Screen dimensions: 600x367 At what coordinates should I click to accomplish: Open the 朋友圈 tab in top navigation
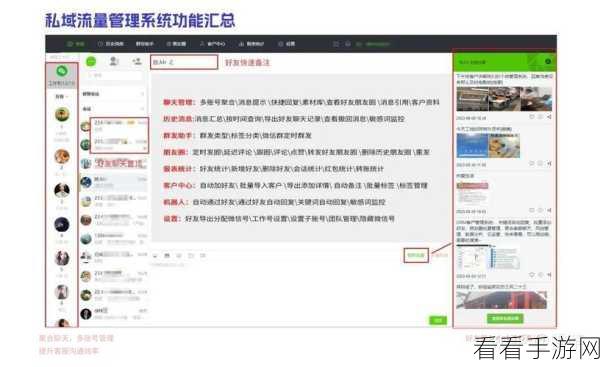coord(176,44)
